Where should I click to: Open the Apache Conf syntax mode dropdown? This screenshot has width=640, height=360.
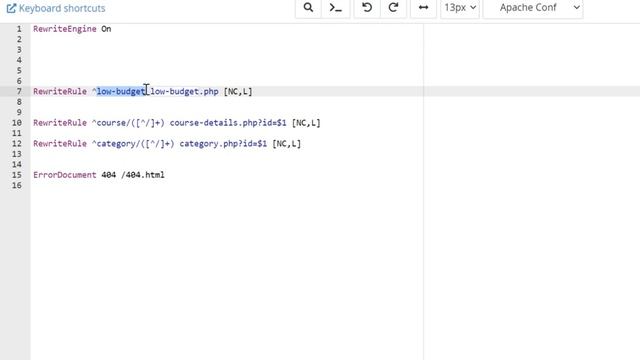pyautogui.click(x=533, y=8)
